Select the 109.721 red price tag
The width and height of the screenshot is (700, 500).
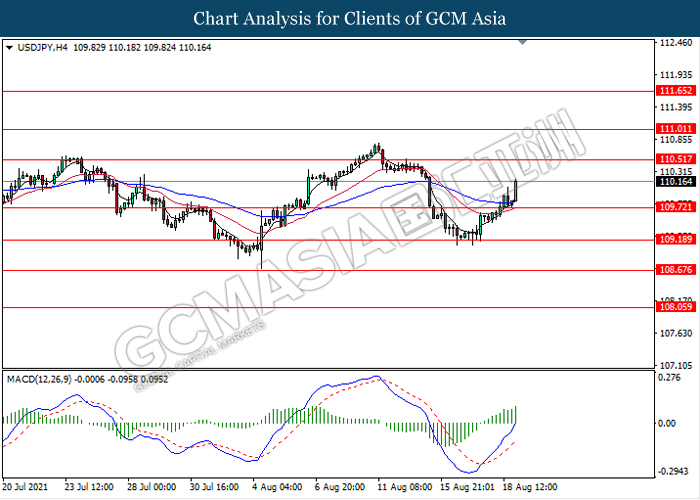[x=676, y=208]
